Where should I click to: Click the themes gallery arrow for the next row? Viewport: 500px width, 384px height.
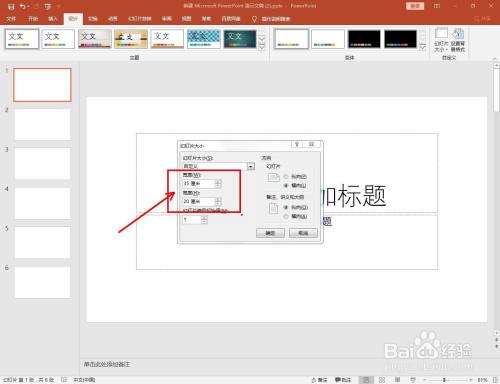[262, 39]
